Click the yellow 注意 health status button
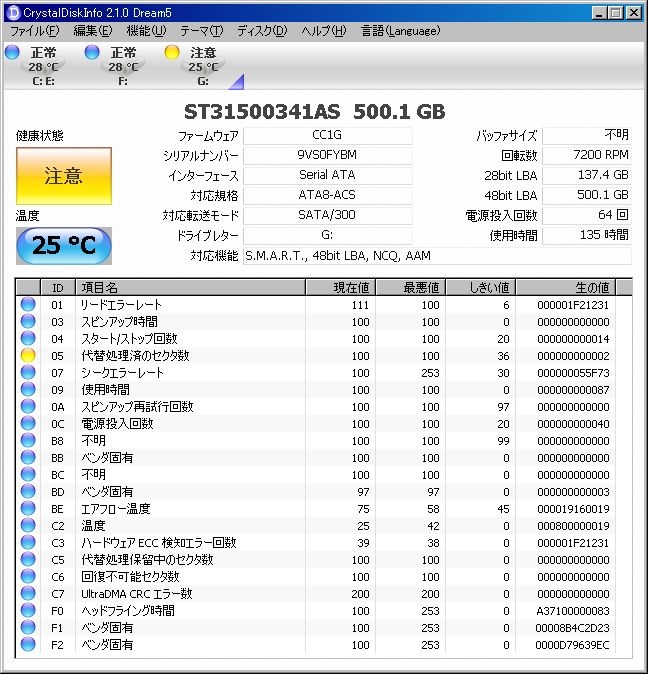The width and height of the screenshot is (648, 674). (64, 176)
